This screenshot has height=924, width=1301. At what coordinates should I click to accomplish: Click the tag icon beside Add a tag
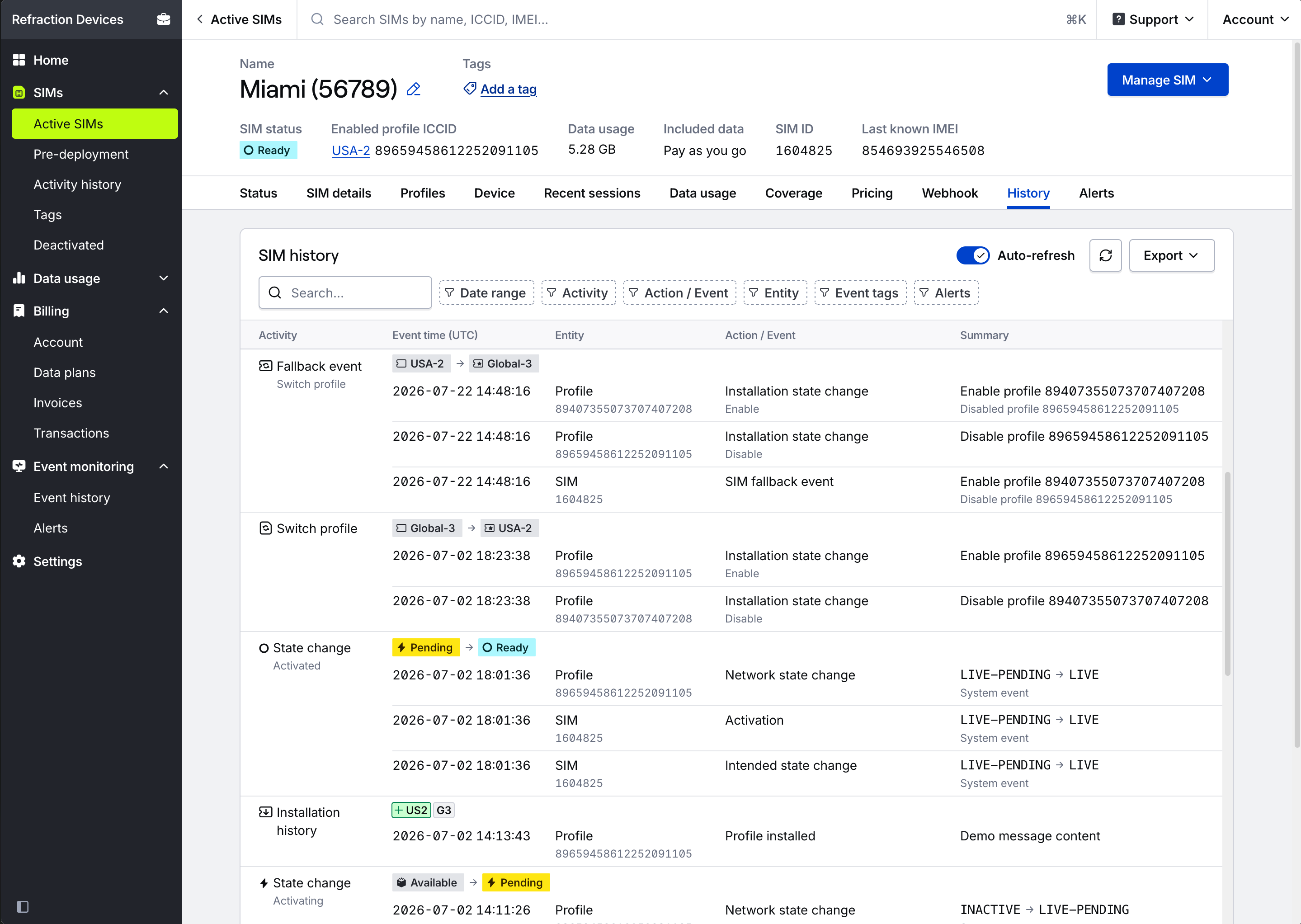tap(469, 89)
